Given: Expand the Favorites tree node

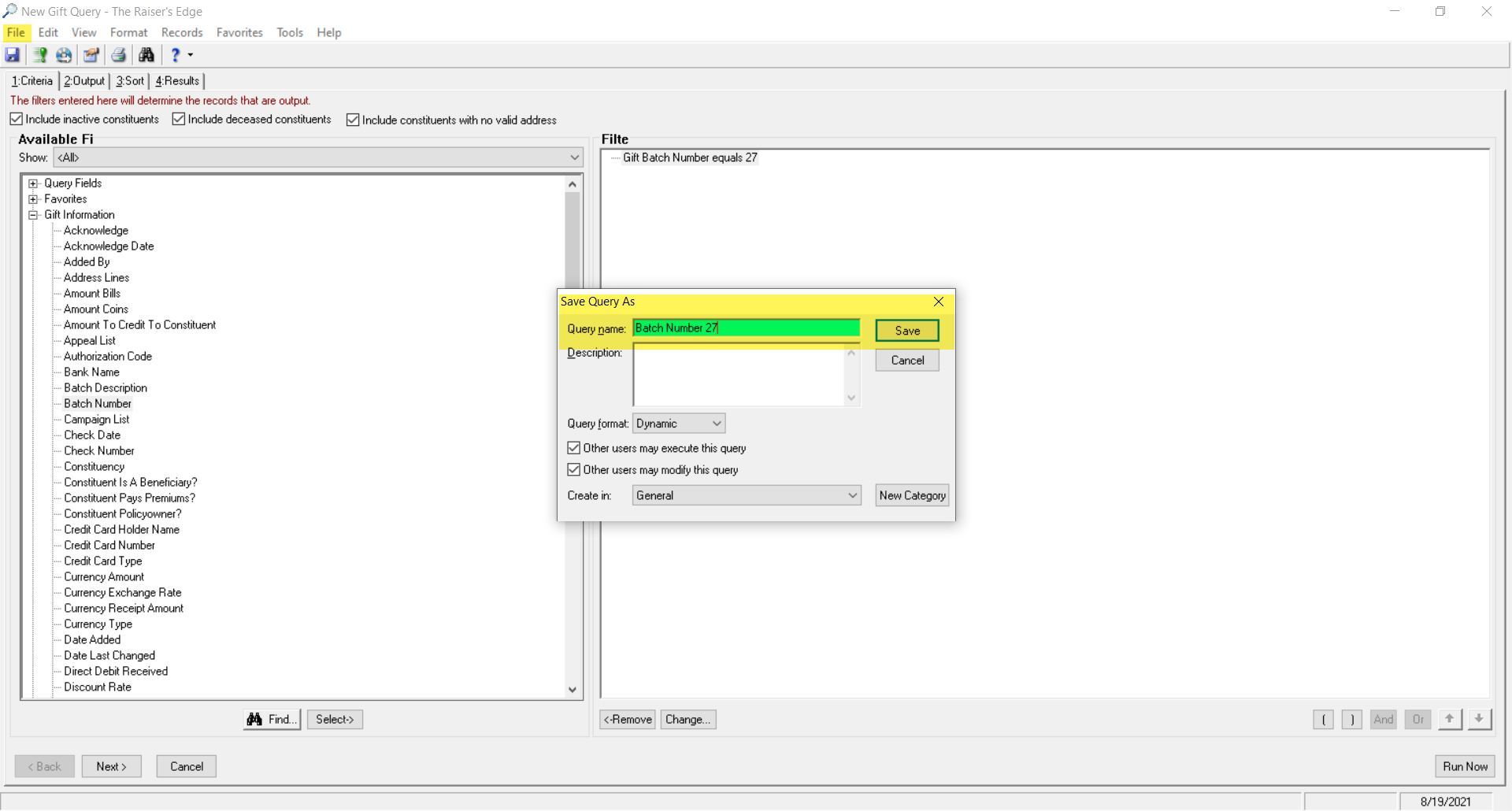Looking at the screenshot, I should (x=33, y=199).
